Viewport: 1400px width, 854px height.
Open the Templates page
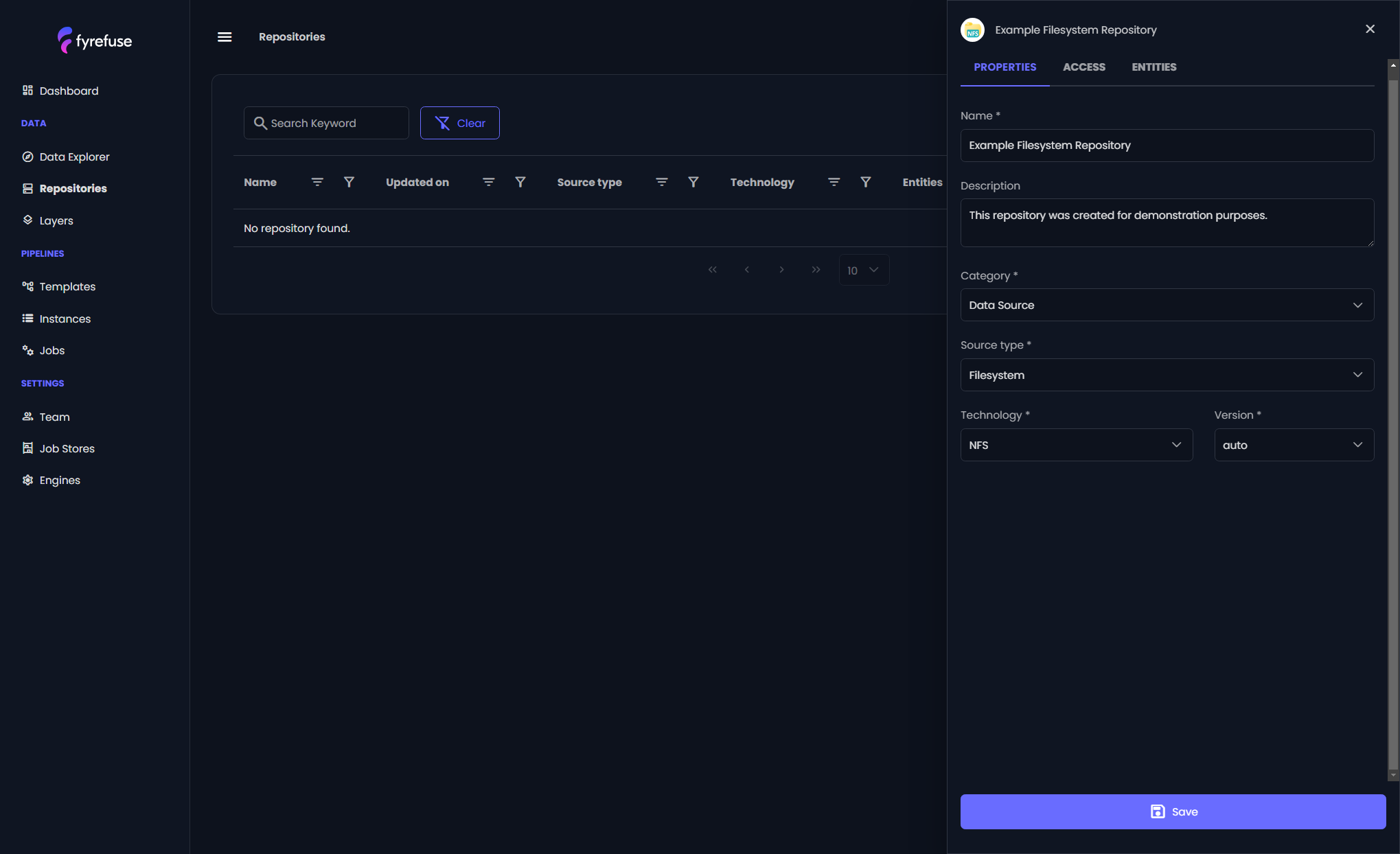point(67,286)
